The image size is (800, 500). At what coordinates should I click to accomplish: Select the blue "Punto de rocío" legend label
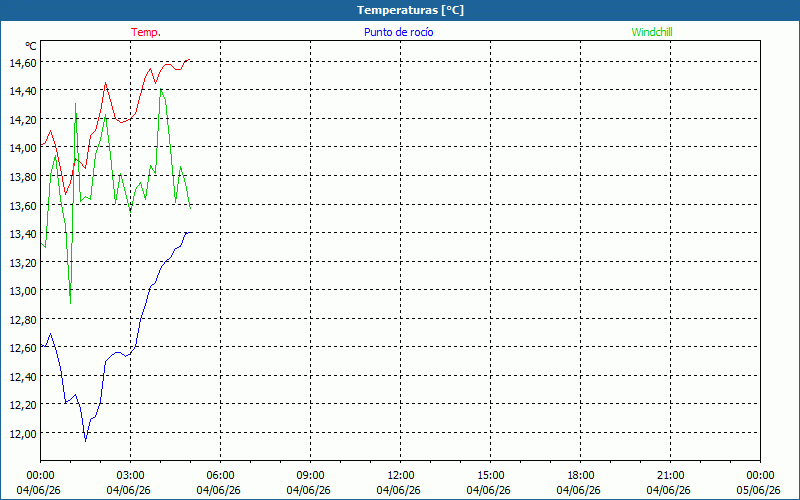(x=398, y=32)
